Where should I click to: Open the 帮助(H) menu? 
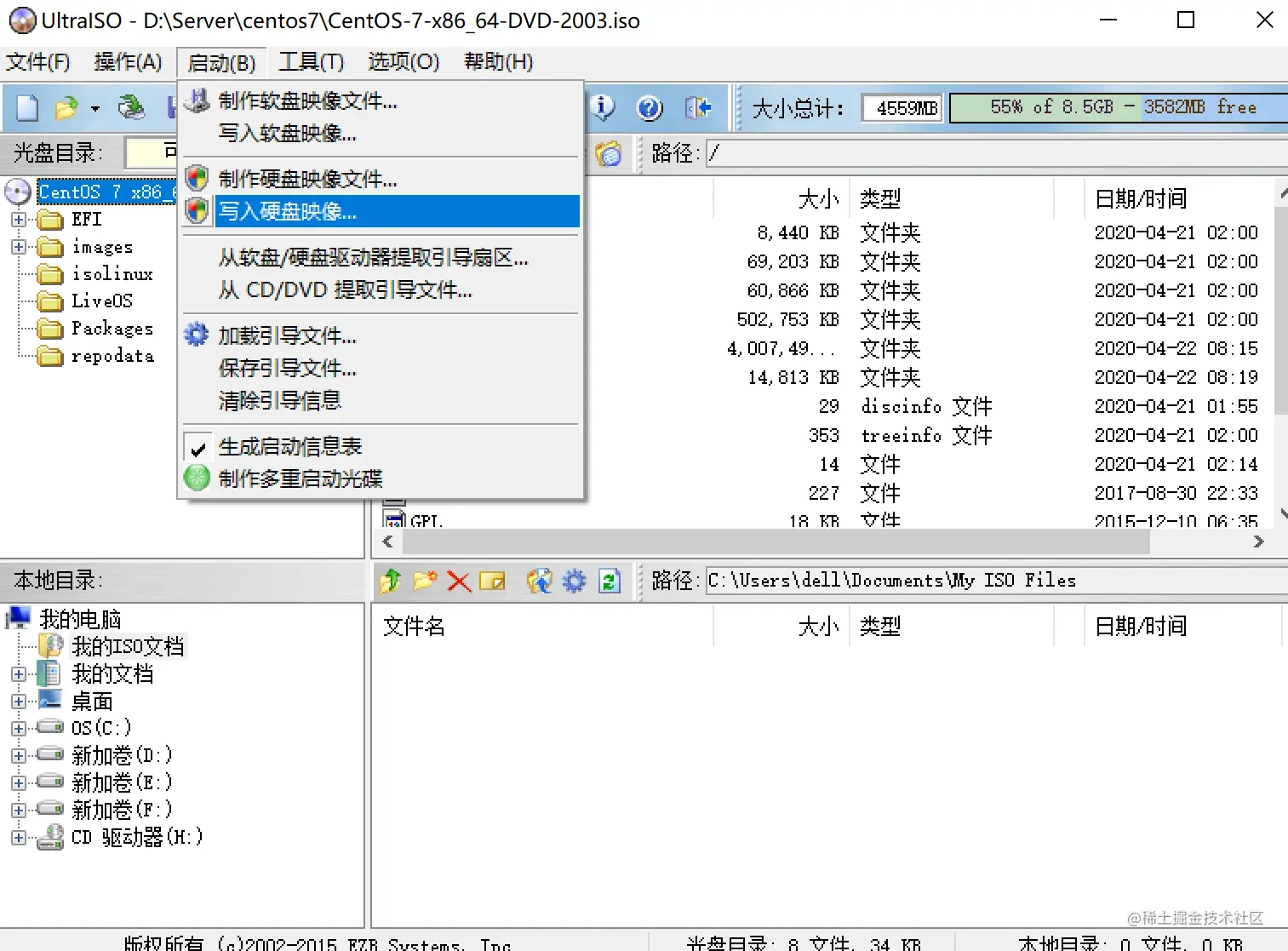498,62
